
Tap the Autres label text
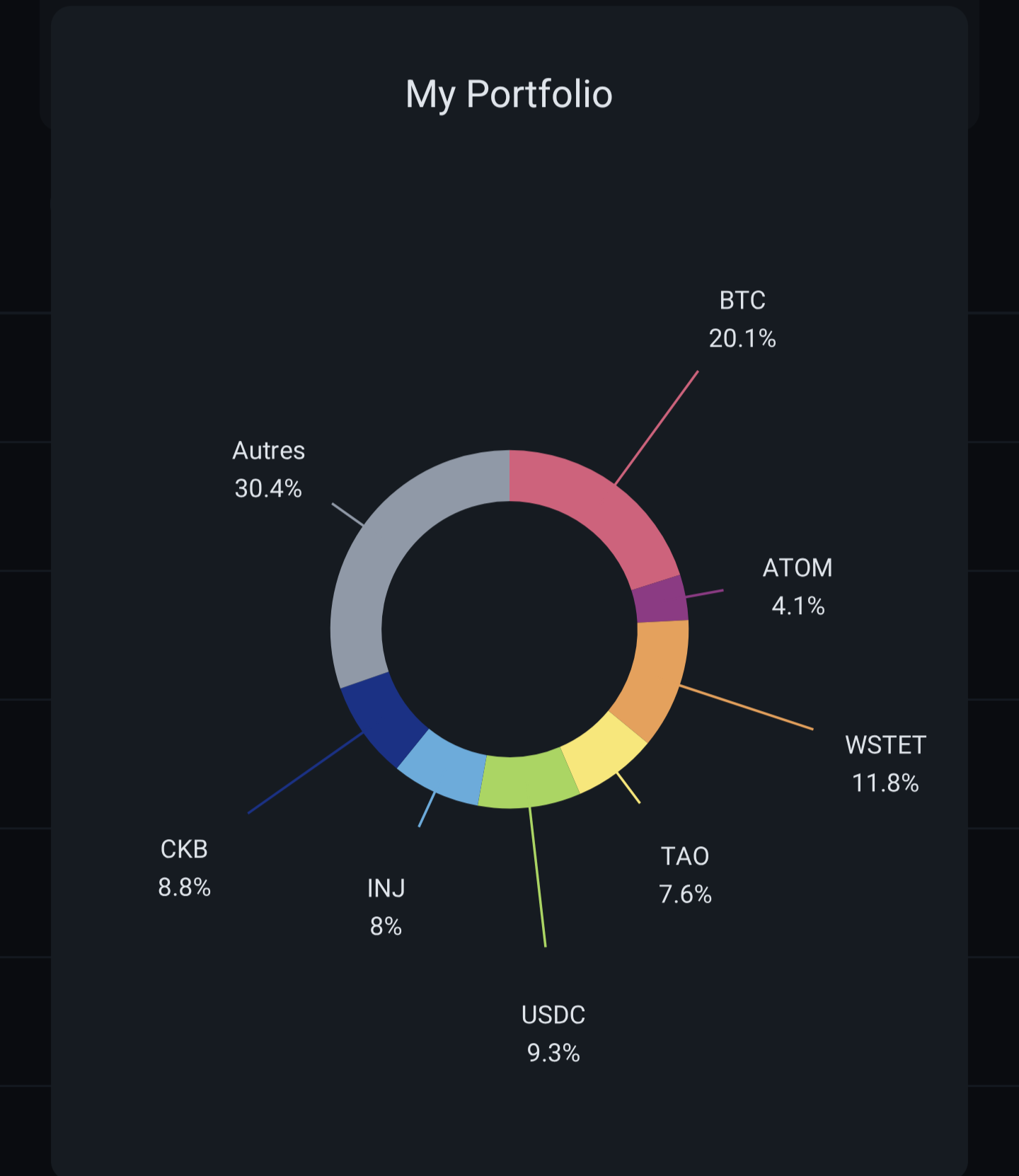click(x=269, y=451)
